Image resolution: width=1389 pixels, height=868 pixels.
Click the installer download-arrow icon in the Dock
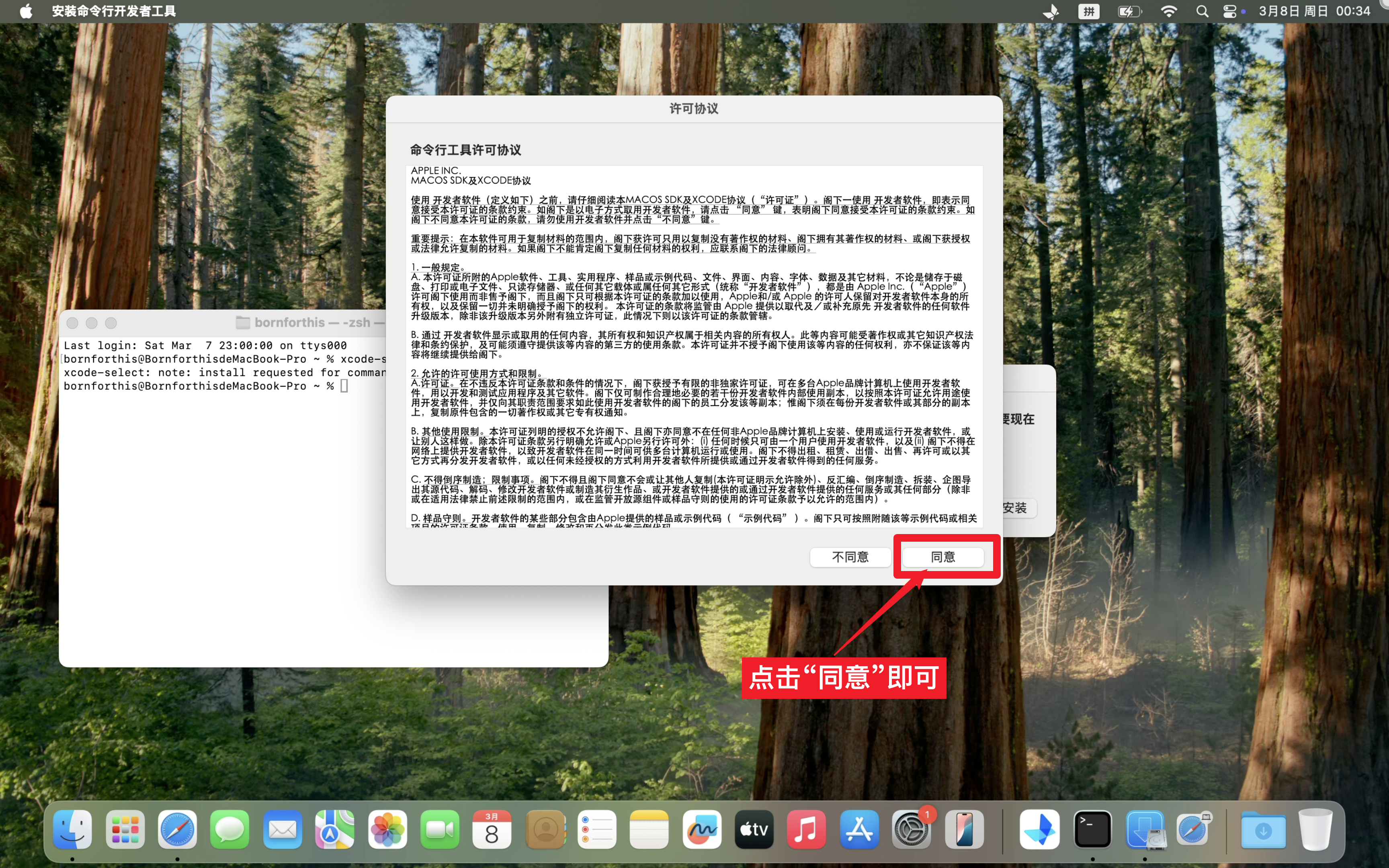[1145, 829]
